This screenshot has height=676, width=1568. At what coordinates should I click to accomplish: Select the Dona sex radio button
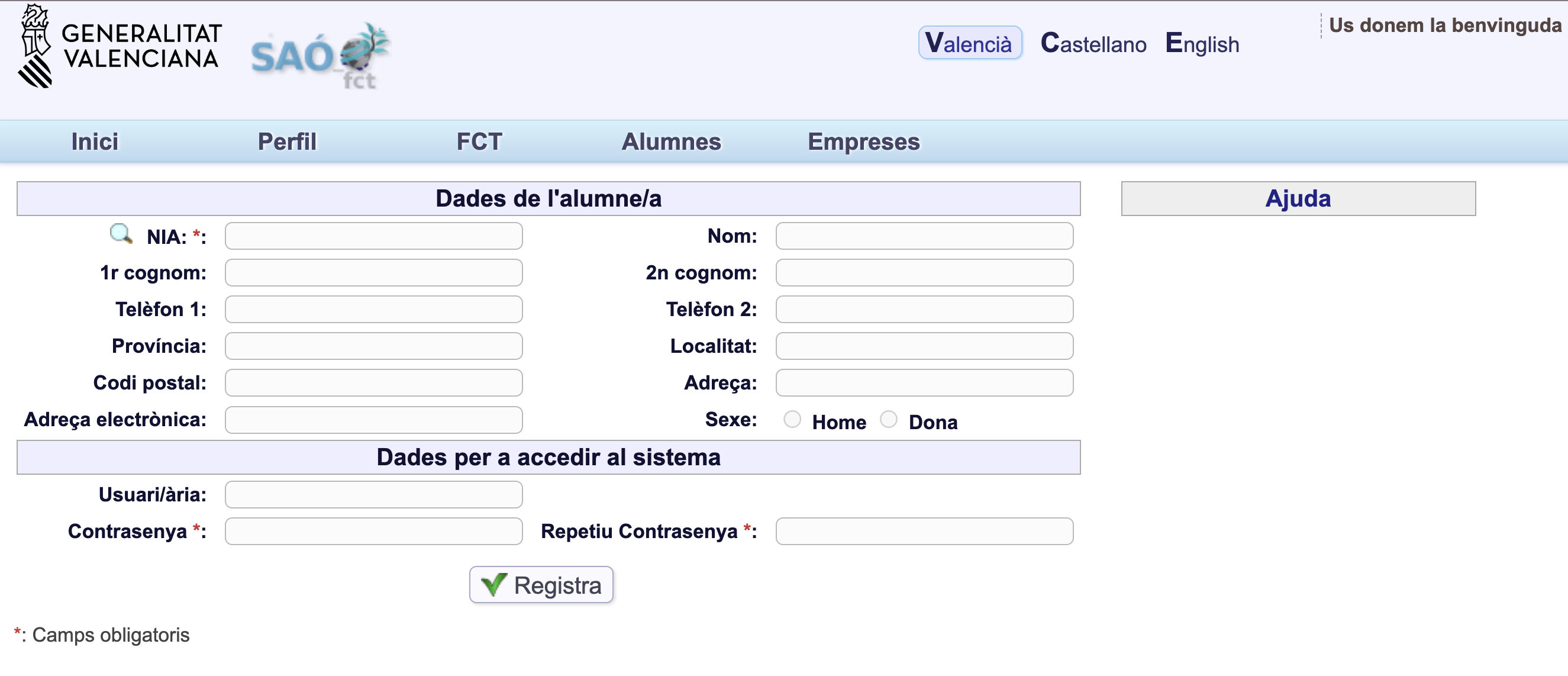coord(888,420)
